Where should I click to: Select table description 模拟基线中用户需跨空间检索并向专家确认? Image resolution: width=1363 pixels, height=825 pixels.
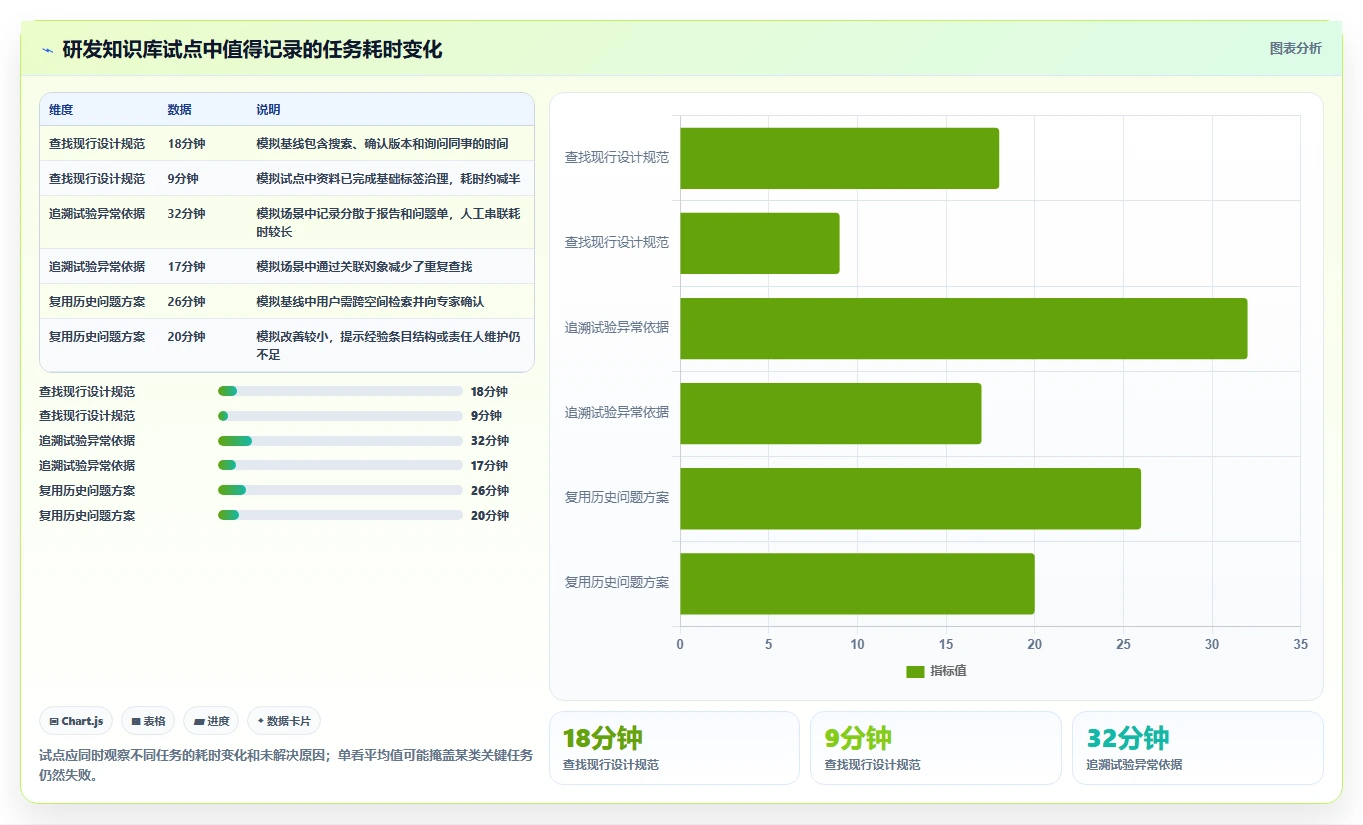tap(370, 302)
